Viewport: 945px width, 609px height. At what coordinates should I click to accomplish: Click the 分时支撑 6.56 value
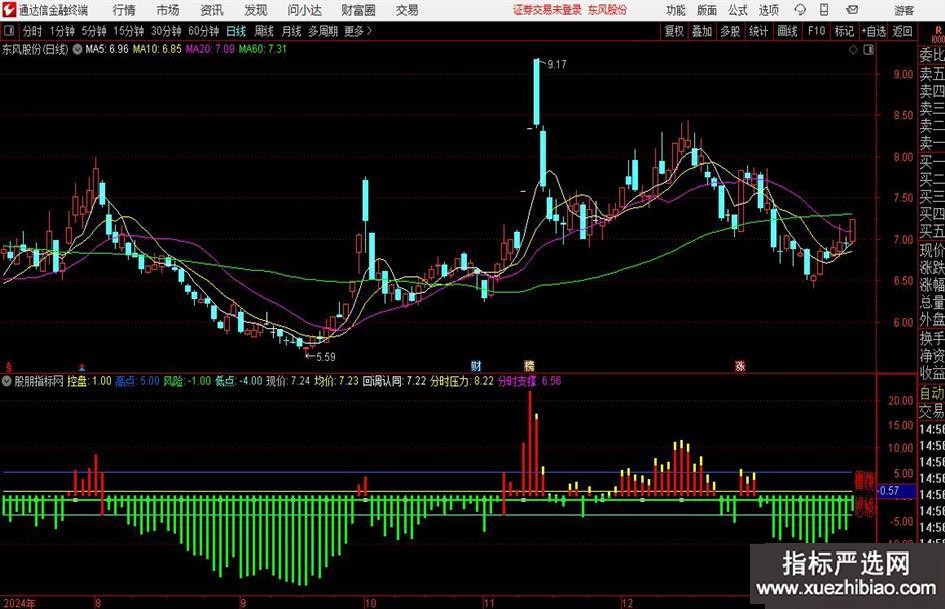pyautogui.click(x=530, y=381)
